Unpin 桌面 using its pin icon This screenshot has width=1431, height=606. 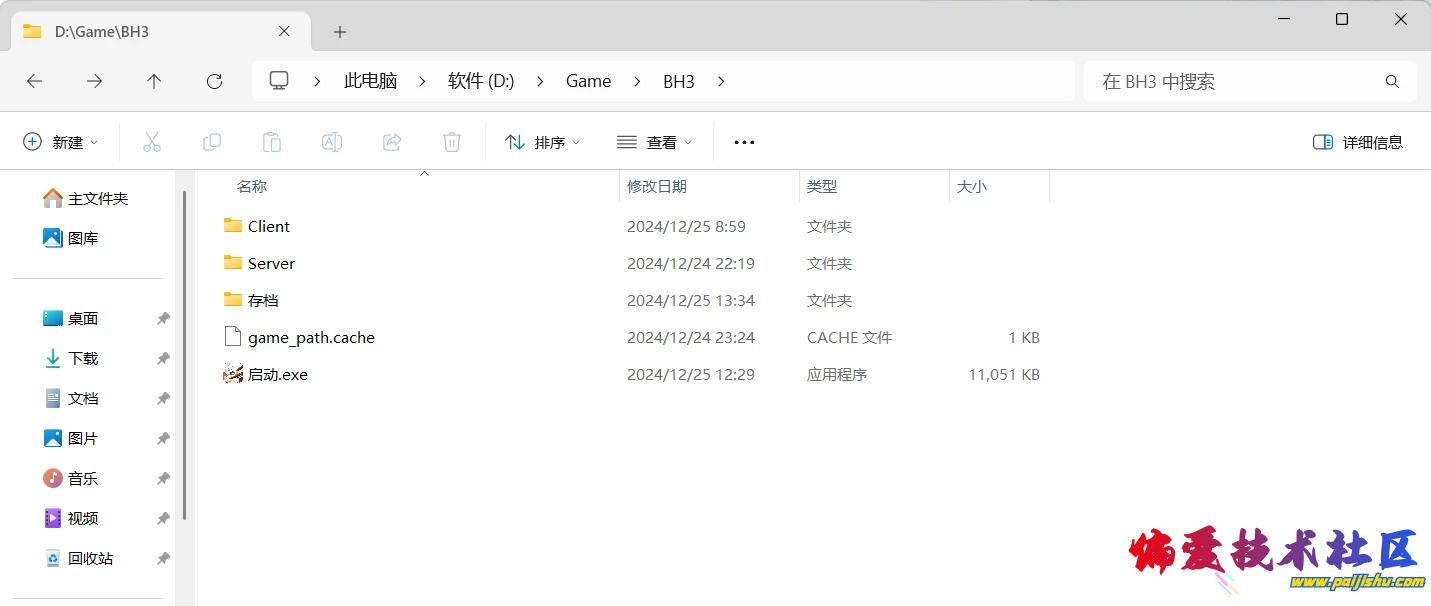point(163,319)
